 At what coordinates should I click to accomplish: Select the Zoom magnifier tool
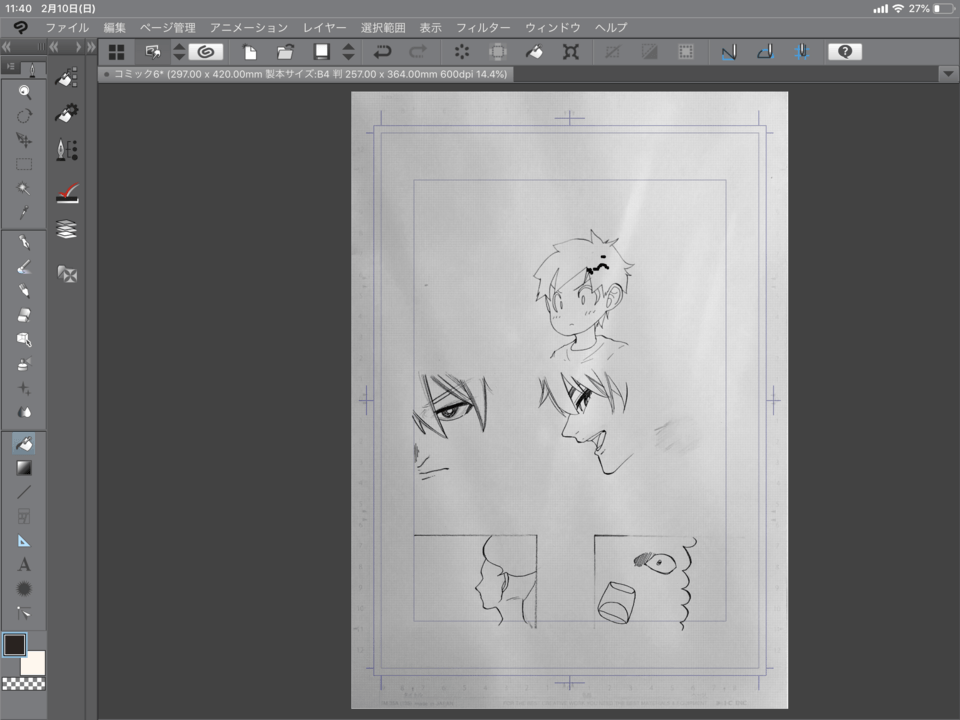point(24,92)
